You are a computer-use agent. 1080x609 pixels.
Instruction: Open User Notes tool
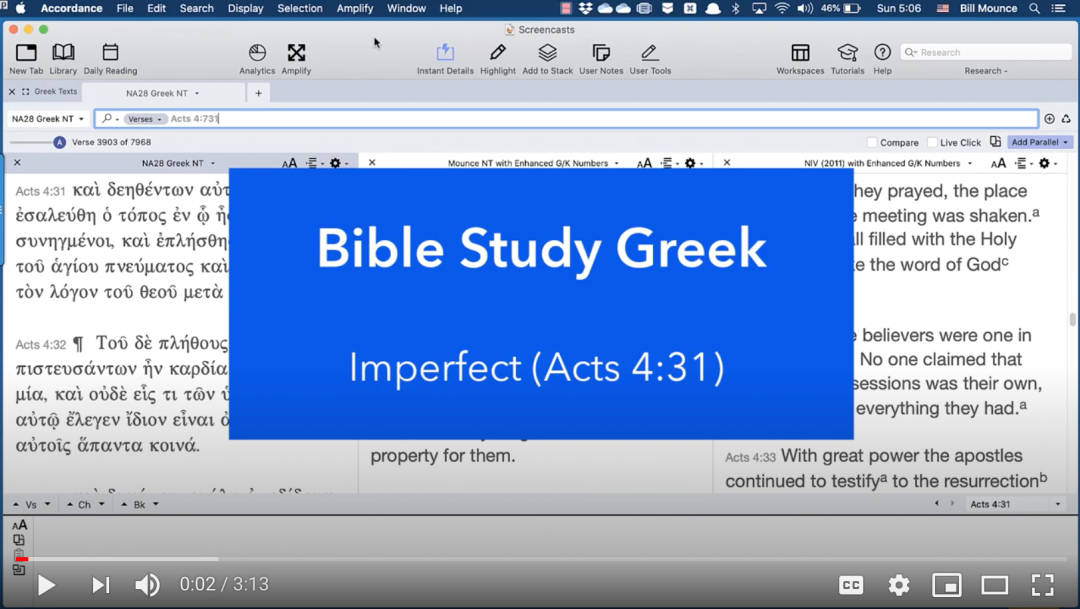click(x=601, y=53)
